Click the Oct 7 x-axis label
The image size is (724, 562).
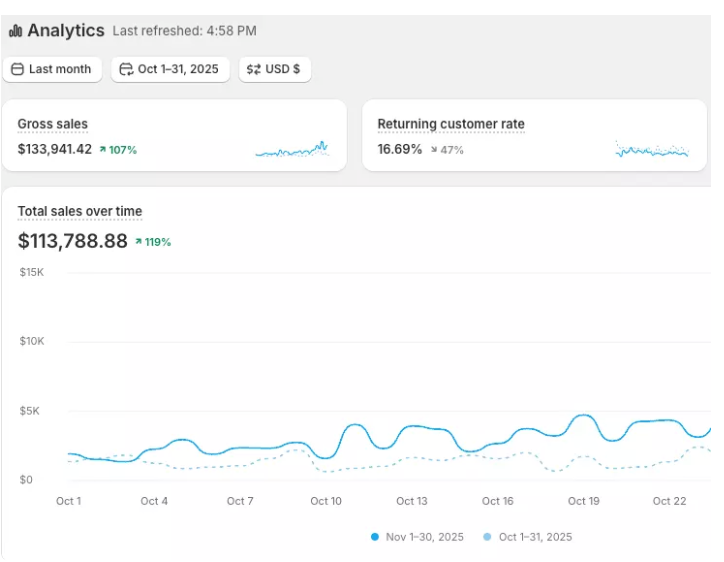pos(240,501)
